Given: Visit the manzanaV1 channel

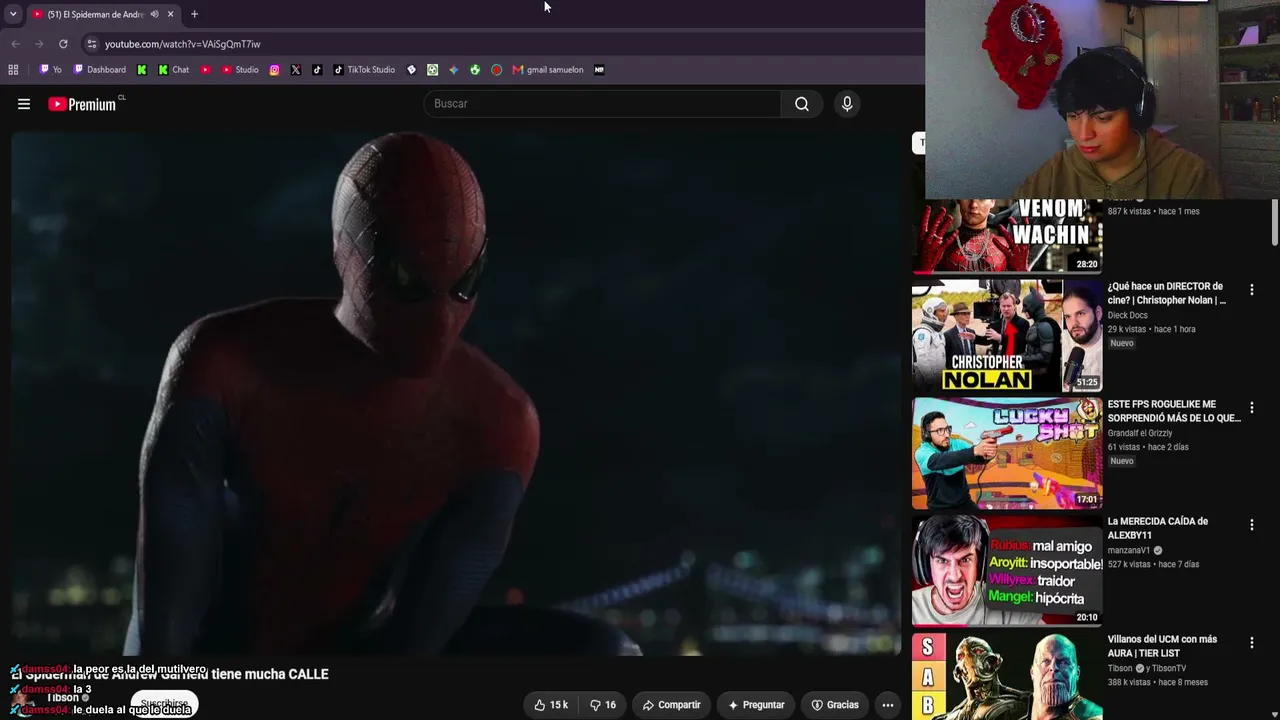Looking at the screenshot, I should pos(1130,550).
